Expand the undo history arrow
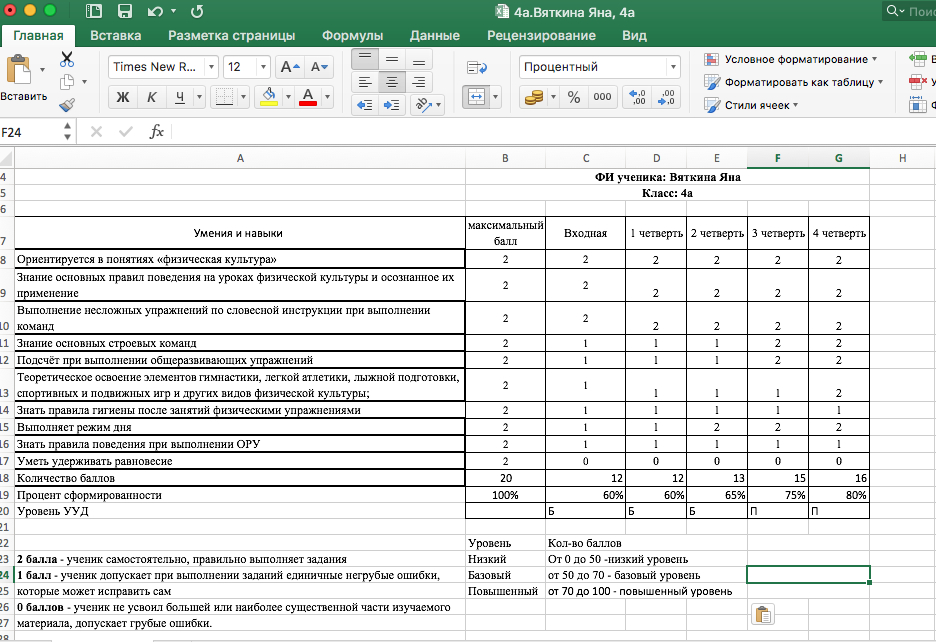Screen dimensions: 936x642 [174, 11]
